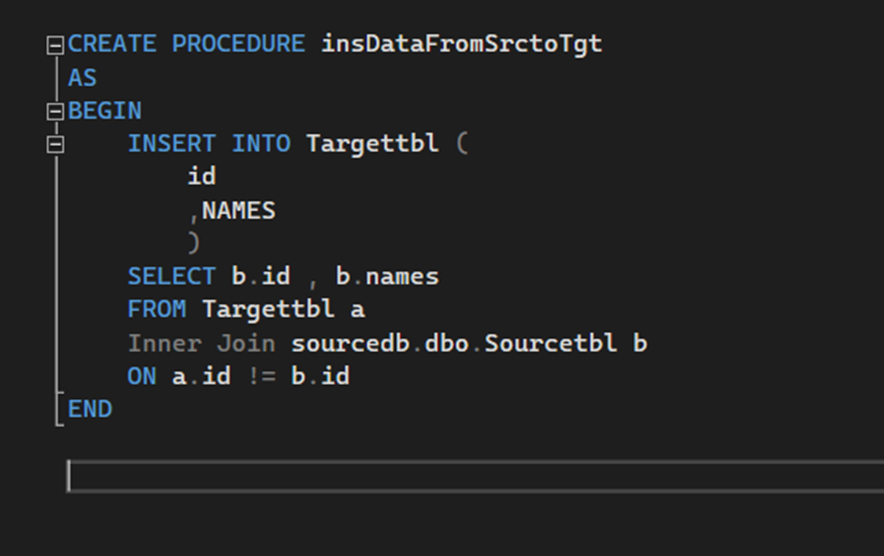Click the closing parenthesis of the column list
Viewport: 884px width, 556px height.
(x=194, y=243)
